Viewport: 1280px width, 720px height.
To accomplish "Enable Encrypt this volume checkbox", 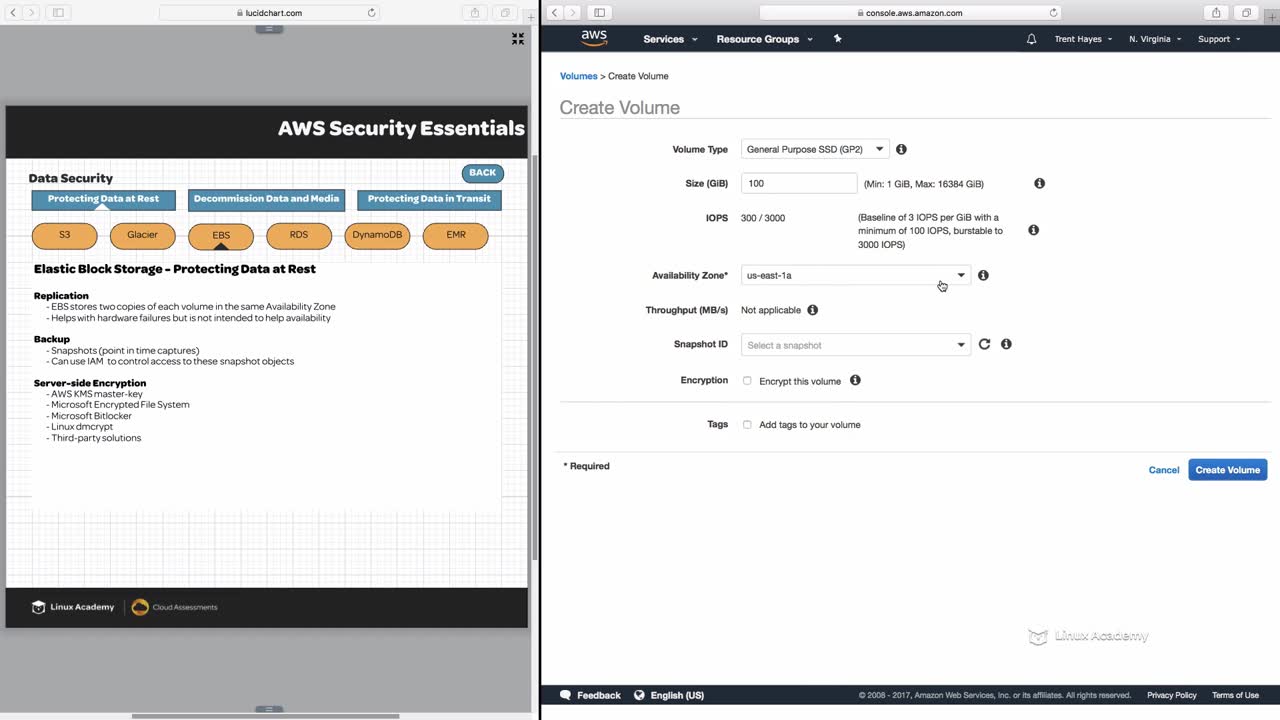I will (x=747, y=381).
